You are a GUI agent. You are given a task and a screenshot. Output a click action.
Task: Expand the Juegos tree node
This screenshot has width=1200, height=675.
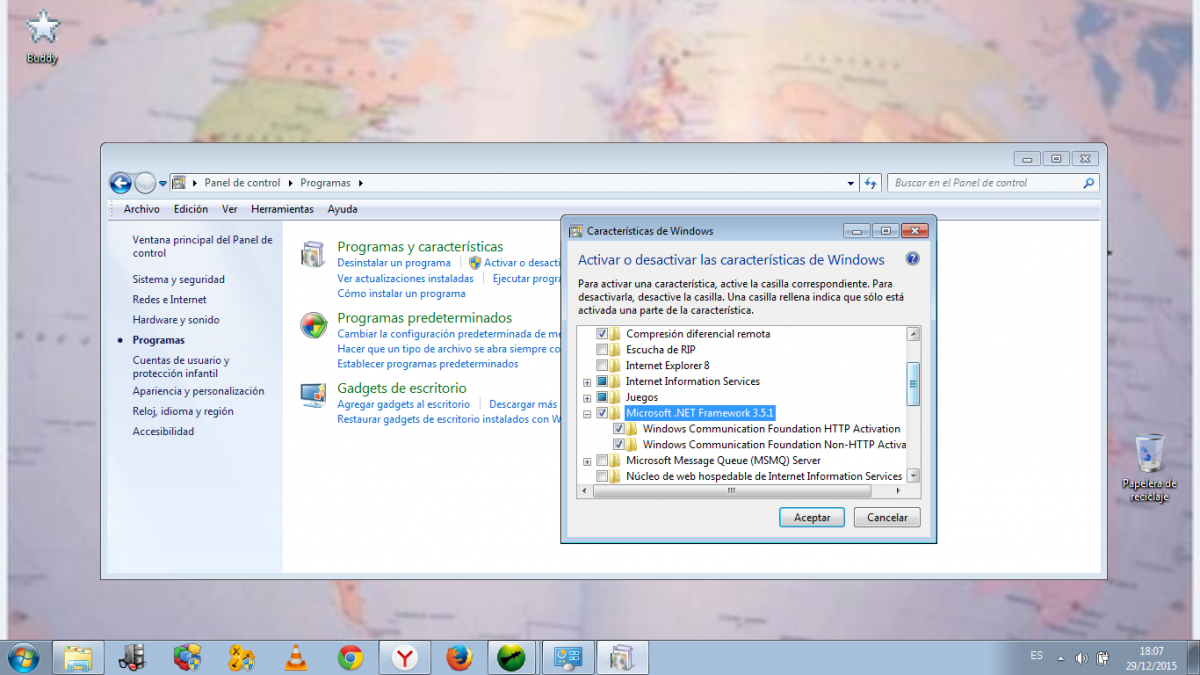[587, 398]
